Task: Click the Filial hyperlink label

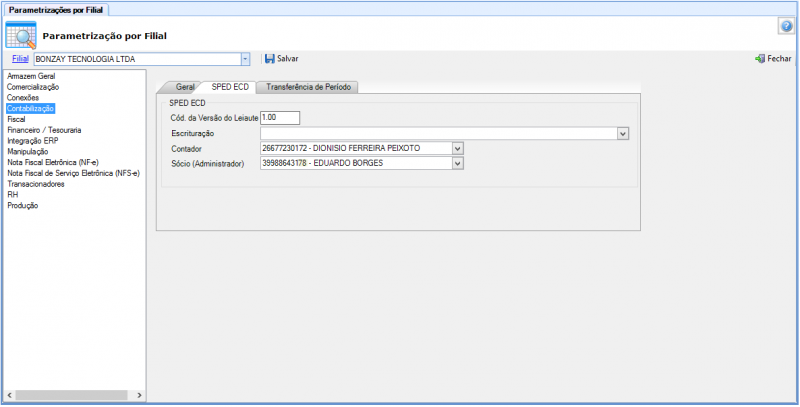Action: point(20,59)
